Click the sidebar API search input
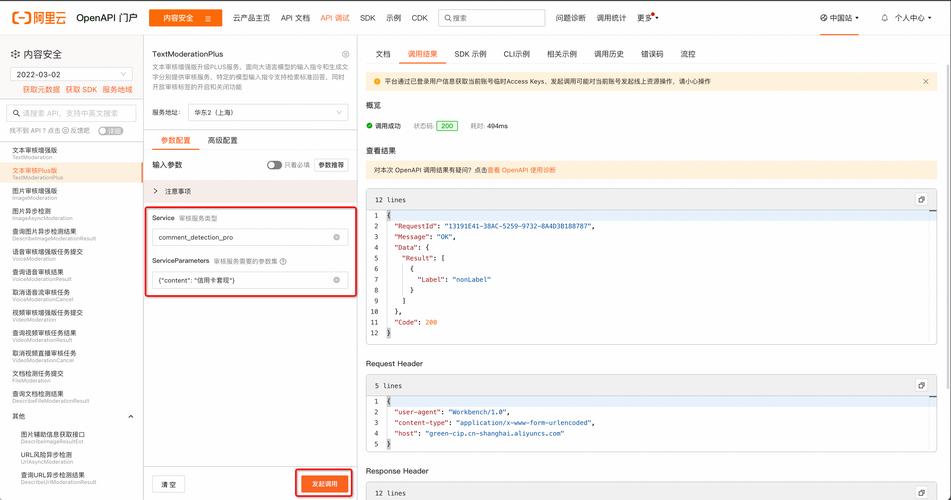Viewport: 951px width, 500px height. coord(72,113)
